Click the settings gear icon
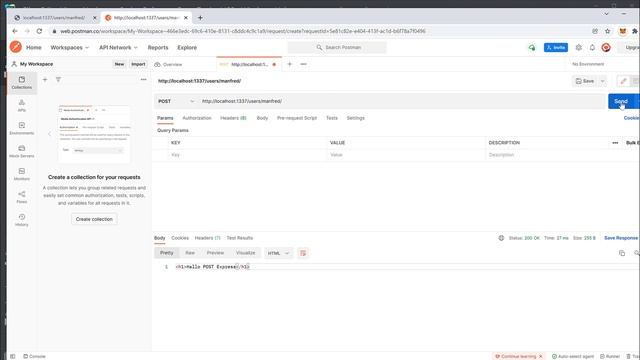Viewport: 640px width, 360px height. coord(579,47)
